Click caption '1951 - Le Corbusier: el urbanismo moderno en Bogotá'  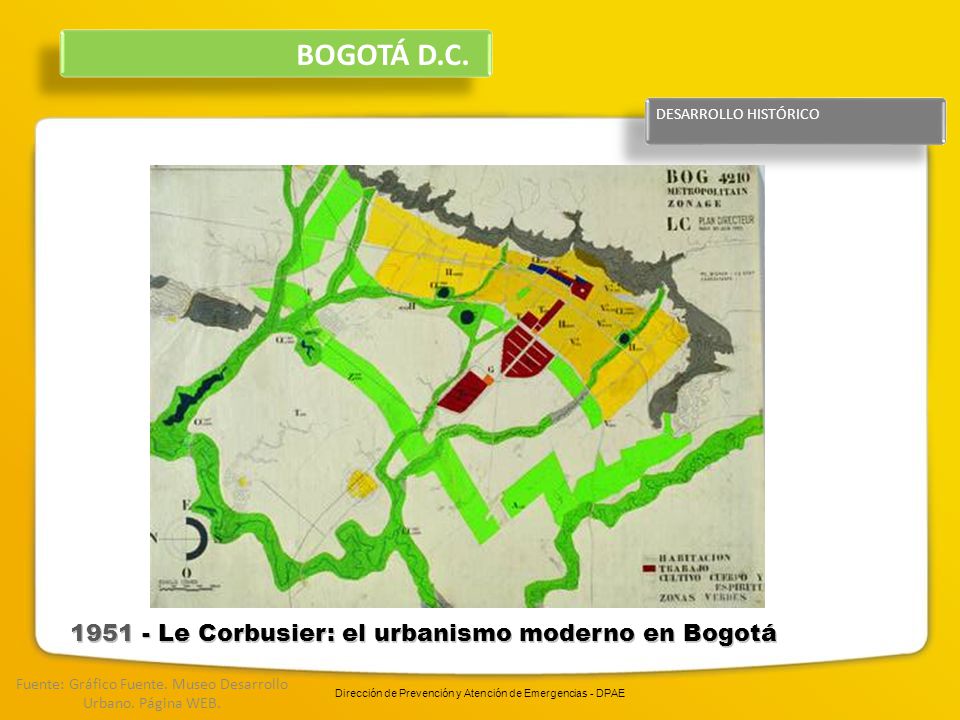click(424, 633)
